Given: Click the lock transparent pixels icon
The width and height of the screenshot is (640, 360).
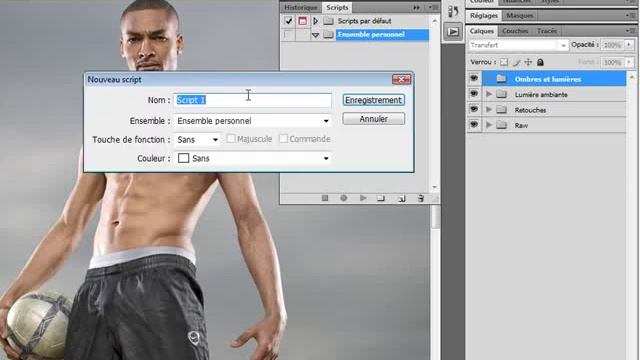Looking at the screenshot, I should (x=504, y=62).
